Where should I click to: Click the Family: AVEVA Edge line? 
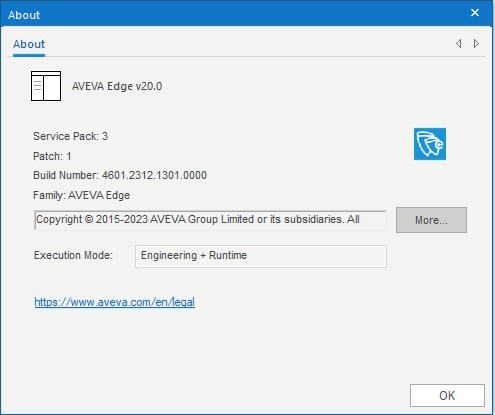click(x=81, y=195)
